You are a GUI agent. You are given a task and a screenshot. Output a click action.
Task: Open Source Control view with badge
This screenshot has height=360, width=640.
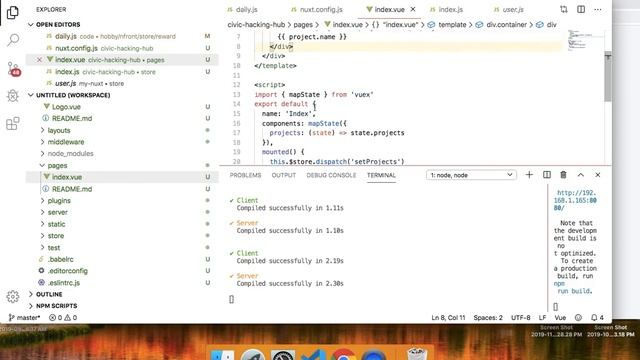click(x=13, y=69)
